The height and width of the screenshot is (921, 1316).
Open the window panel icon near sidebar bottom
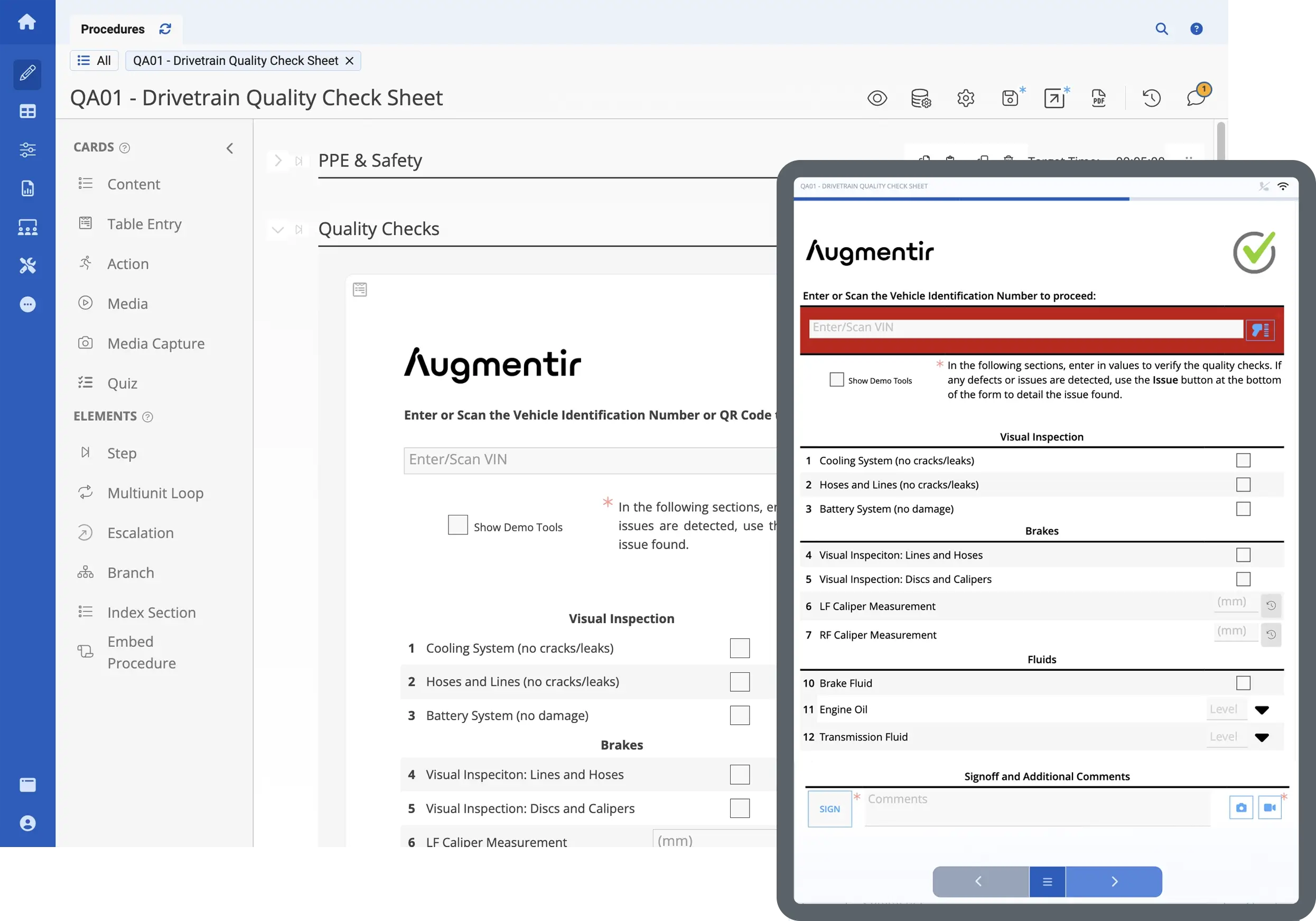(27, 785)
